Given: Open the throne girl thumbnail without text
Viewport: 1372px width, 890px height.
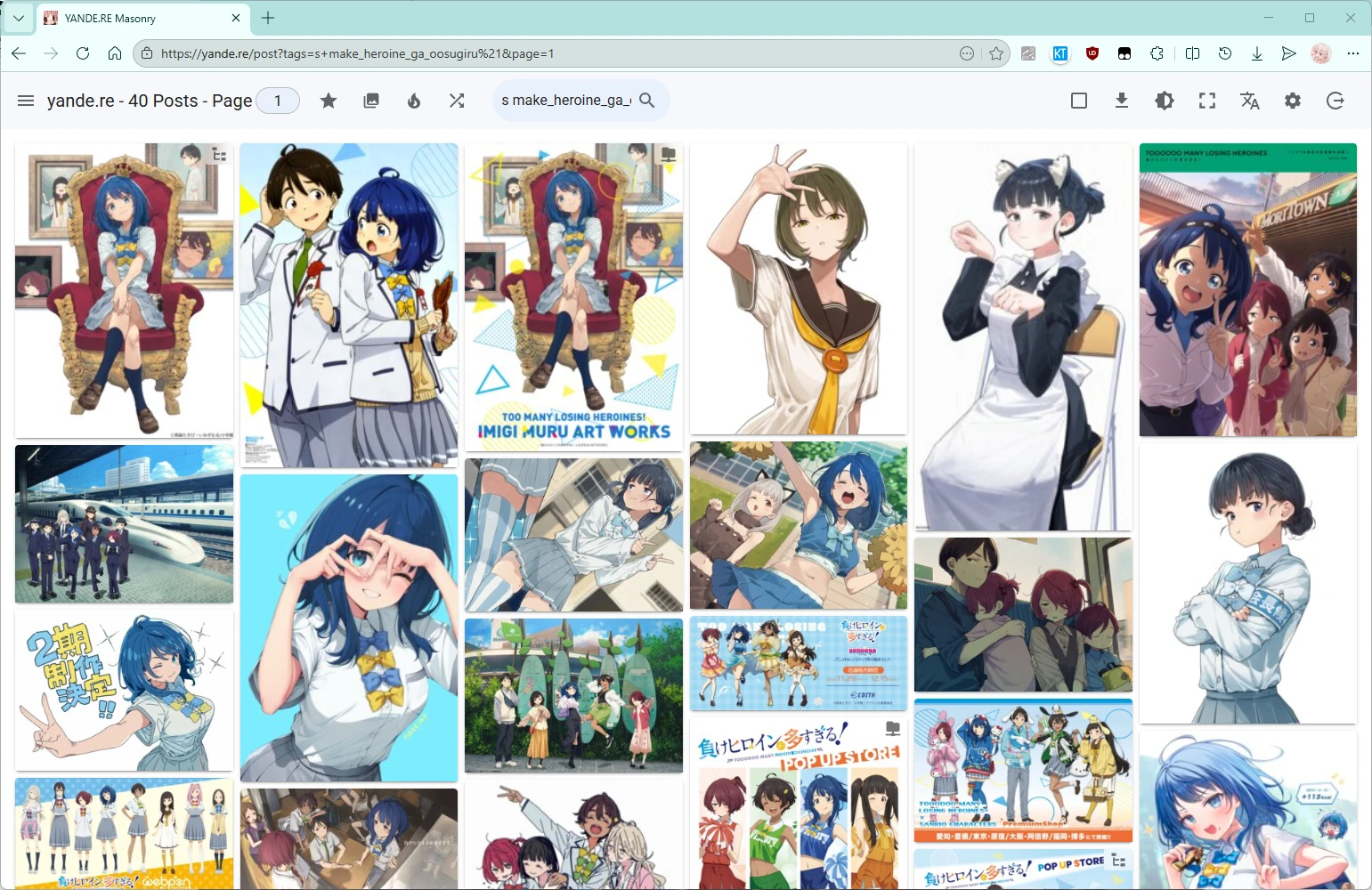Looking at the screenshot, I should [x=125, y=290].
